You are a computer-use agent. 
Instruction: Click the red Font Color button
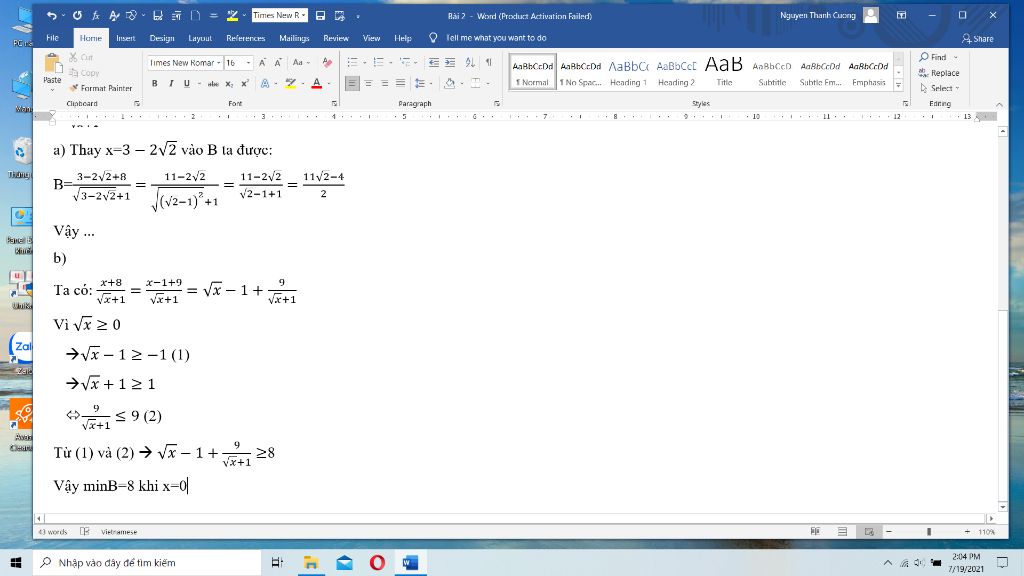pyautogui.click(x=317, y=84)
